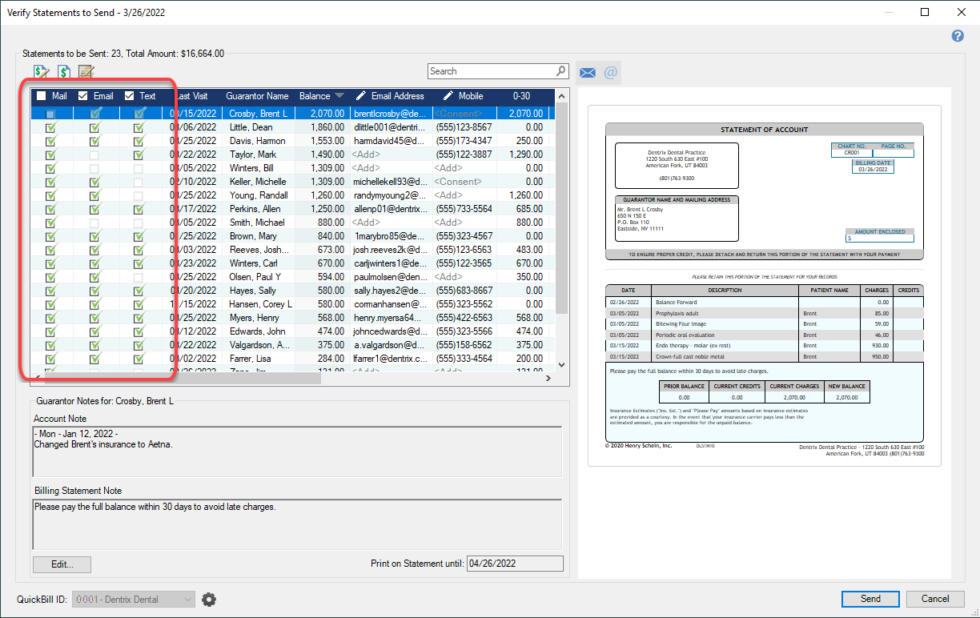
Task: Uncheck the Email header checkbox
Action: [x=83, y=96]
